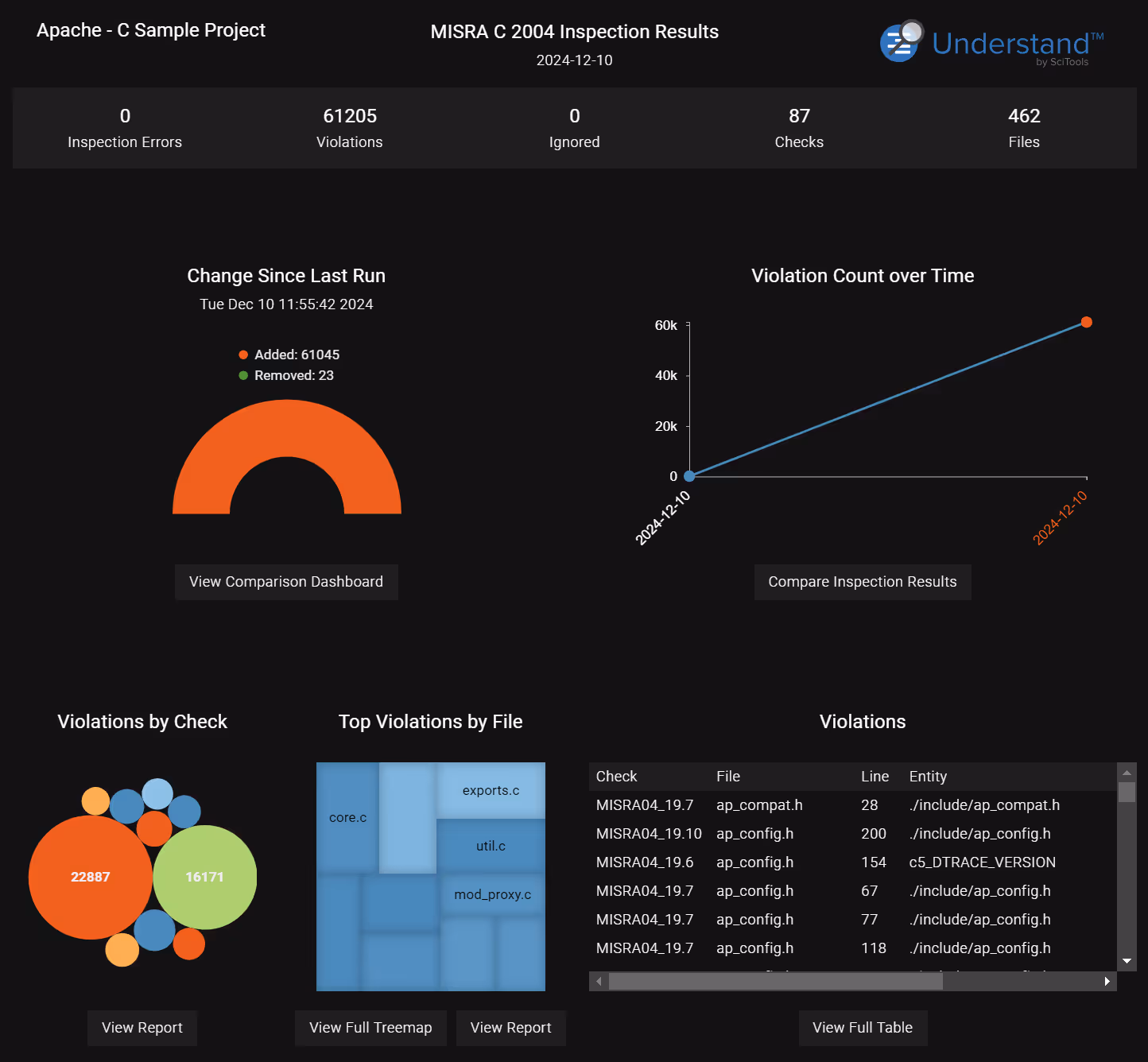
Task: Click light blue bubble atop bubble chart
Action: click(157, 794)
